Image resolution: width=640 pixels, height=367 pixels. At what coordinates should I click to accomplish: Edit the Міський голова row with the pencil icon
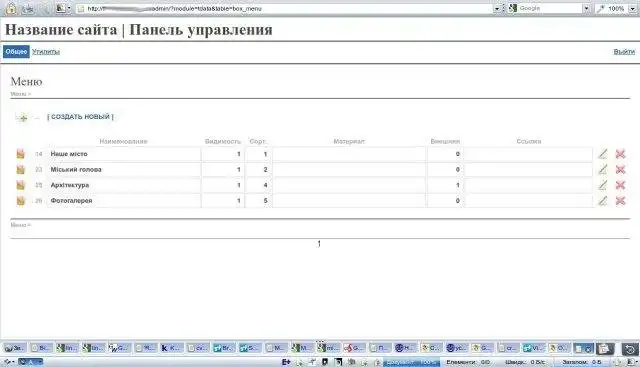point(602,169)
